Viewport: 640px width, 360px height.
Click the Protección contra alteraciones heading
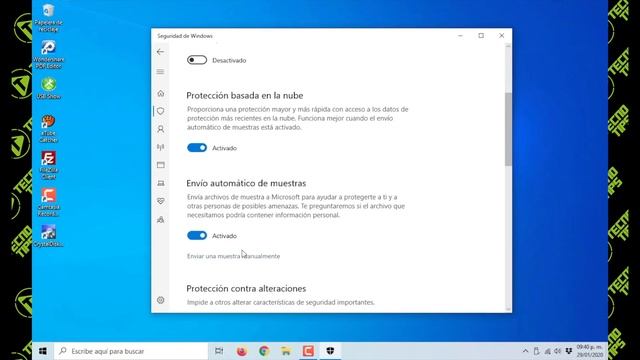coord(246,289)
